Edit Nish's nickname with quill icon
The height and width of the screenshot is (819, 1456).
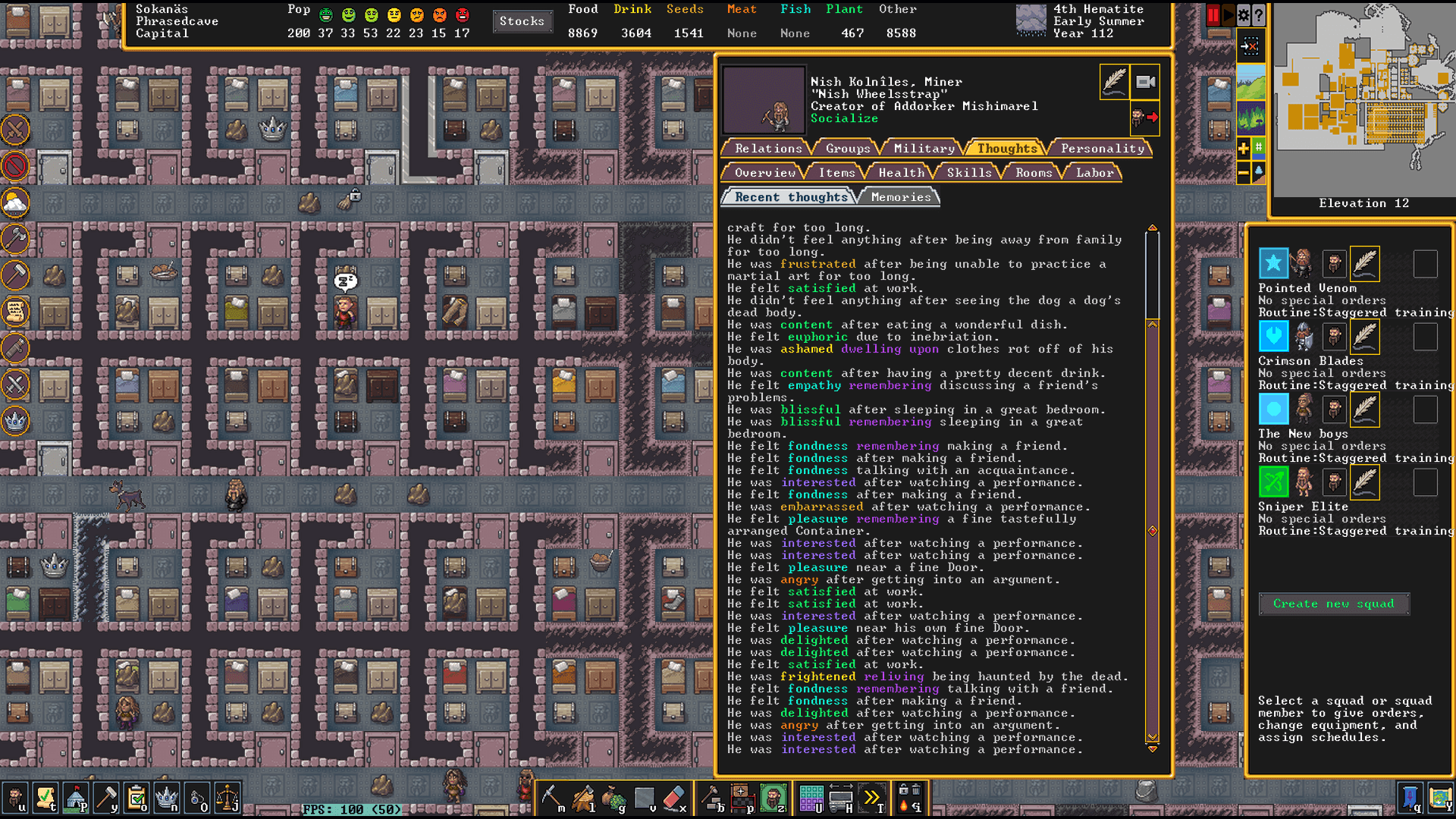1115,82
